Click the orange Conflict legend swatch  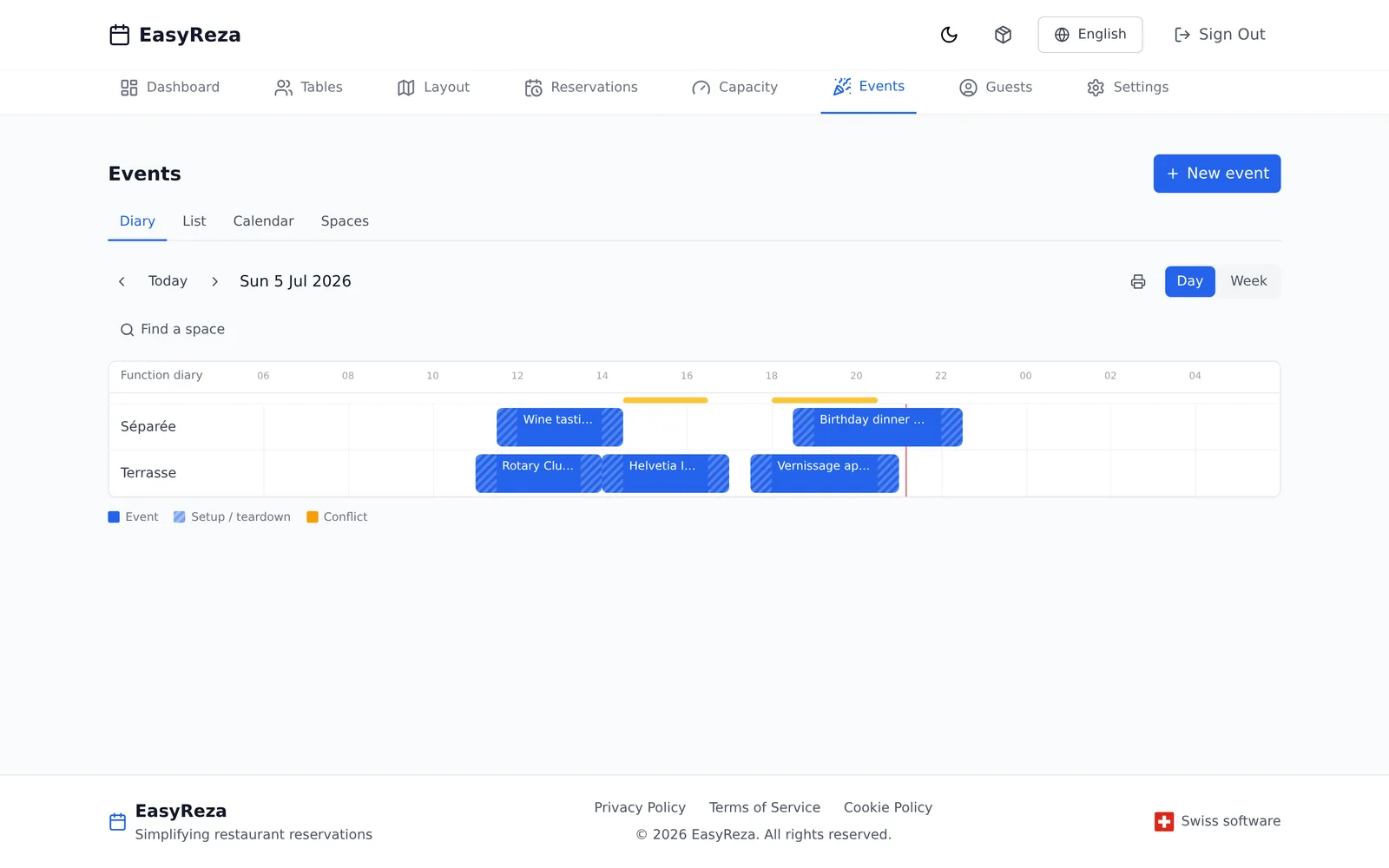pyautogui.click(x=313, y=517)
